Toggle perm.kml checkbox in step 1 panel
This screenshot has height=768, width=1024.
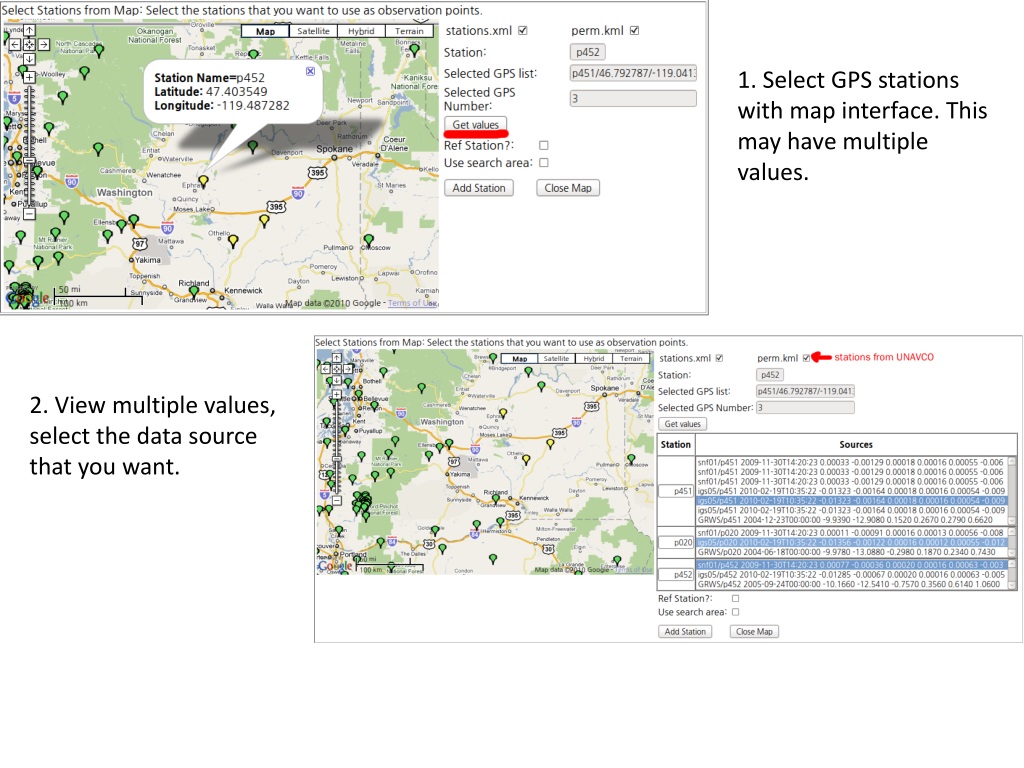tap(634, 30)
